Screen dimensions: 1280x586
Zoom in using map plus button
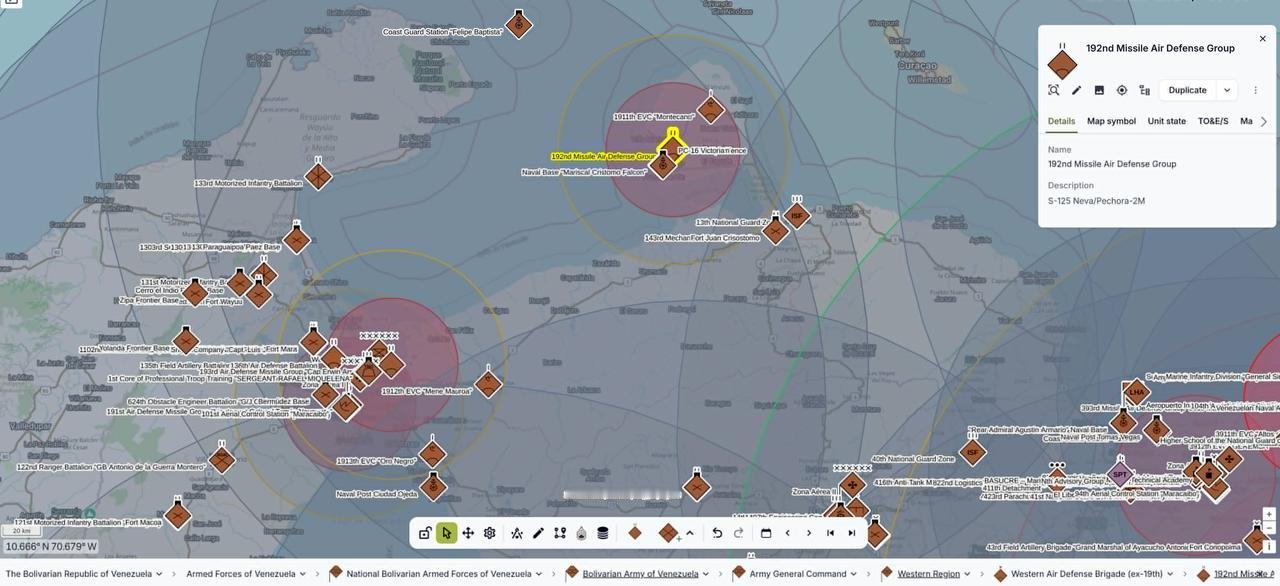1268,514
